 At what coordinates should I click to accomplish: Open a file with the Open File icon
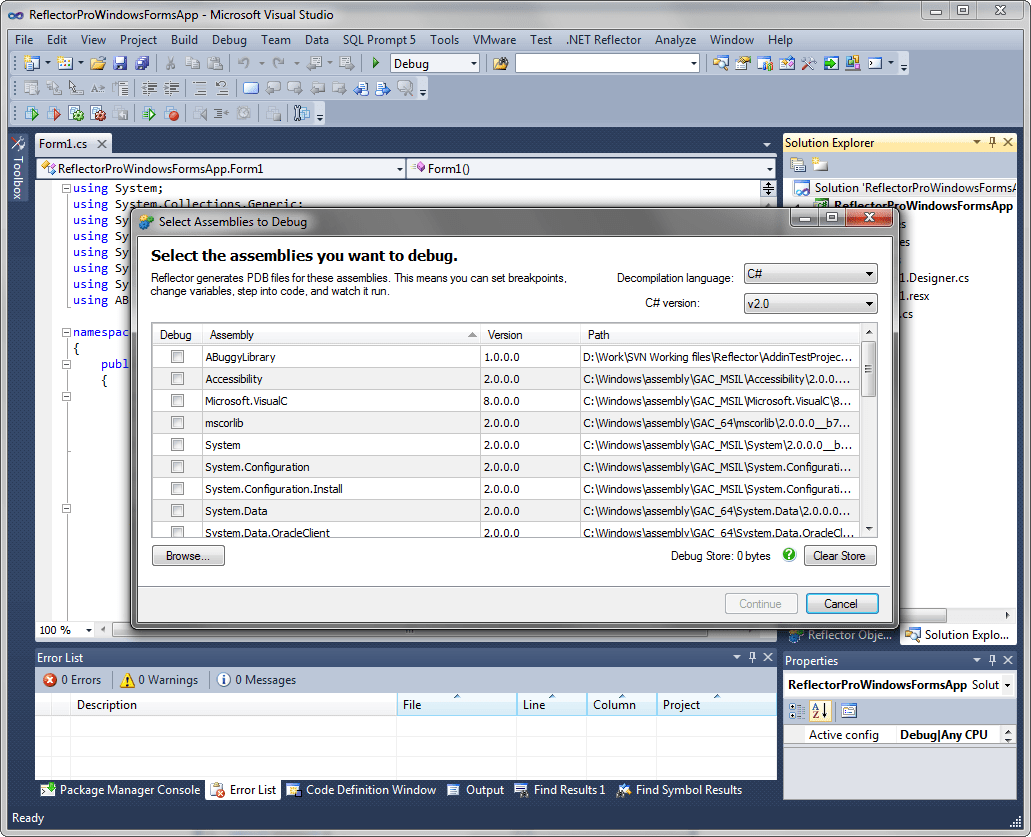(97, 62)
